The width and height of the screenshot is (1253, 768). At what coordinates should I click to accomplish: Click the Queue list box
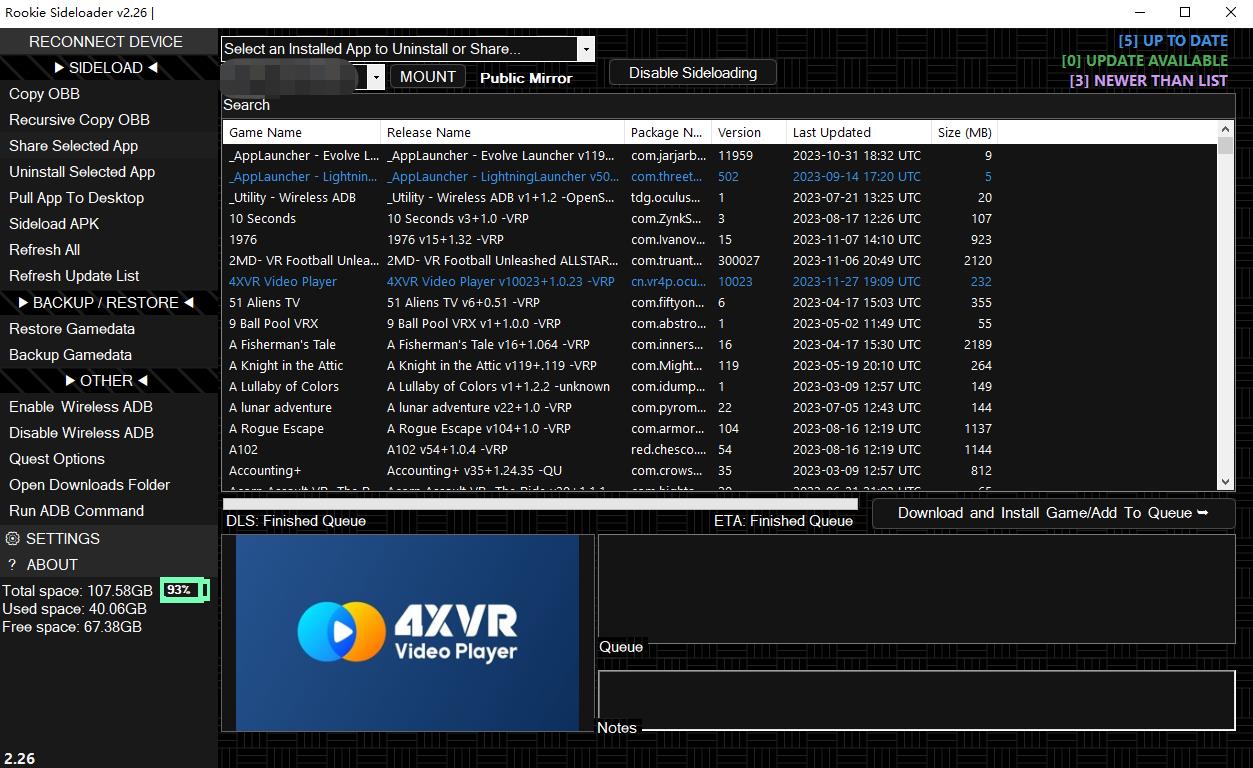pyautogui.click(x=916, y=589)
